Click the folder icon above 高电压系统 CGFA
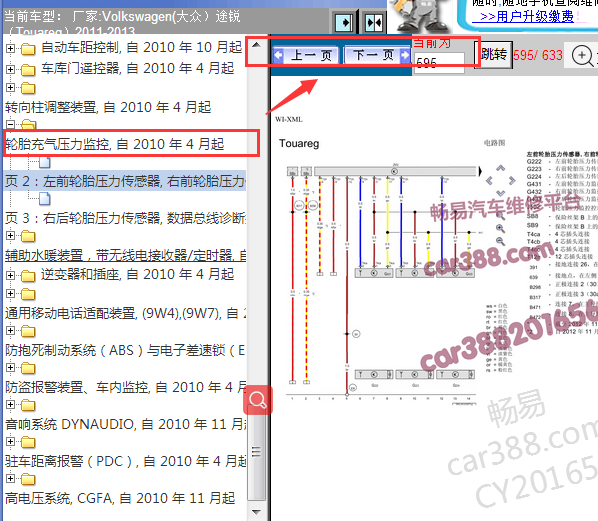598x521 pixels. click(x=28, y=479)
